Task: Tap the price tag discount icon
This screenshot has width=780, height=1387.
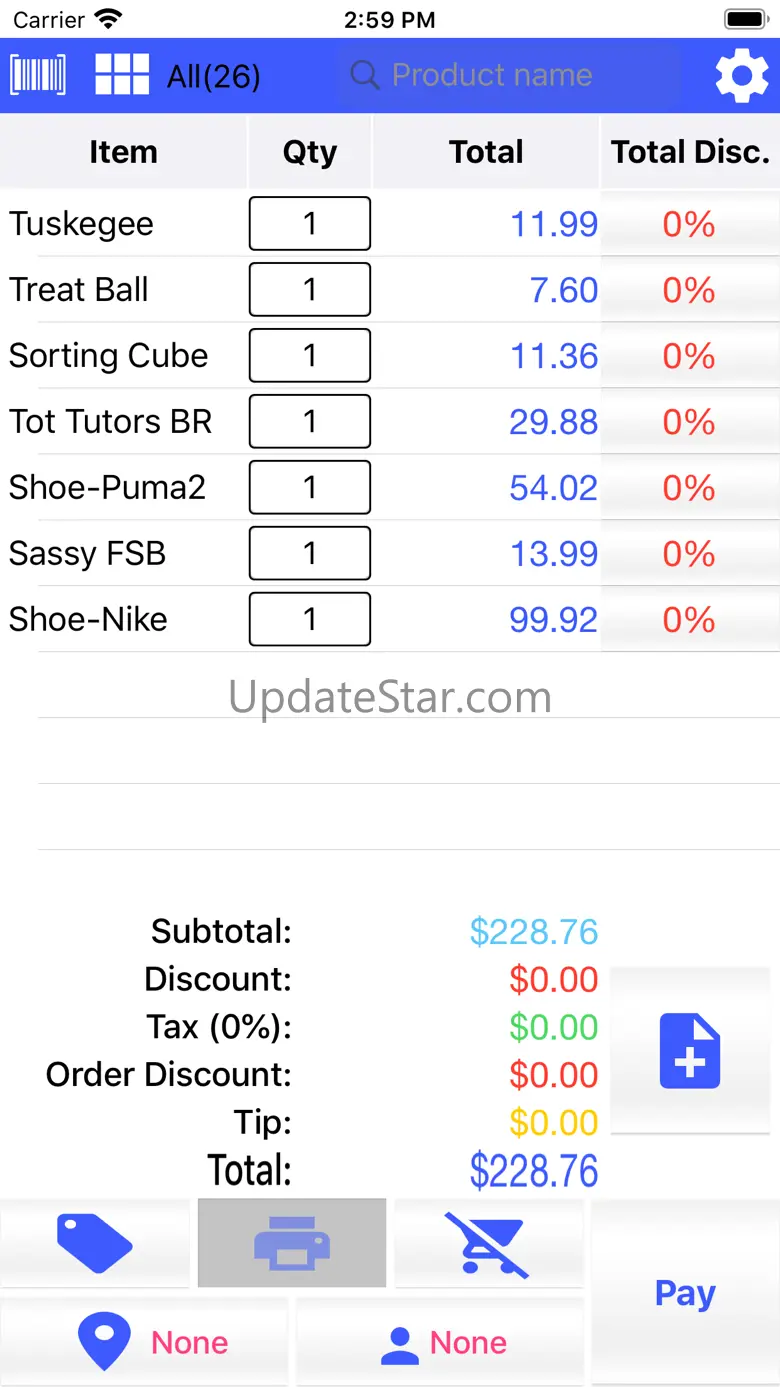Action: 94,1244
